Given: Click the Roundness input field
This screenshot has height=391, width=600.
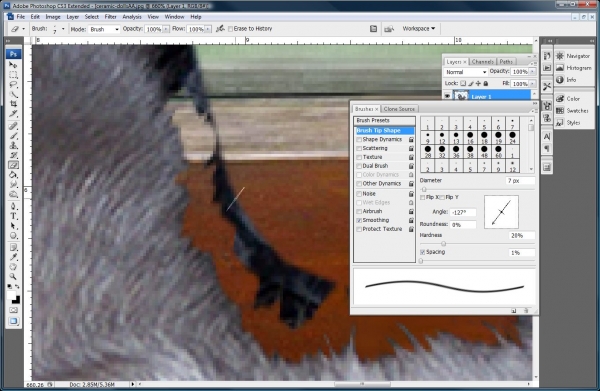Looking at the screenshot, I should [463, 225].
